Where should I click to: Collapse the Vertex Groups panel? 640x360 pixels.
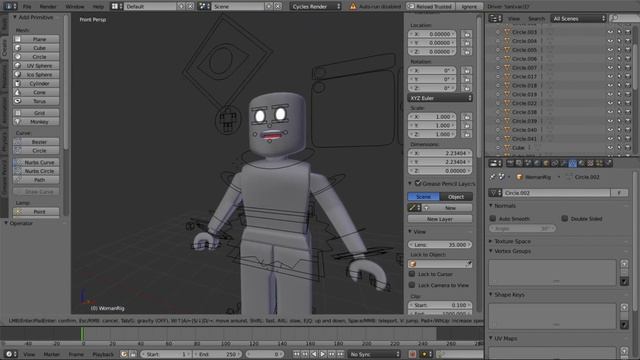[x=491, y=251]
